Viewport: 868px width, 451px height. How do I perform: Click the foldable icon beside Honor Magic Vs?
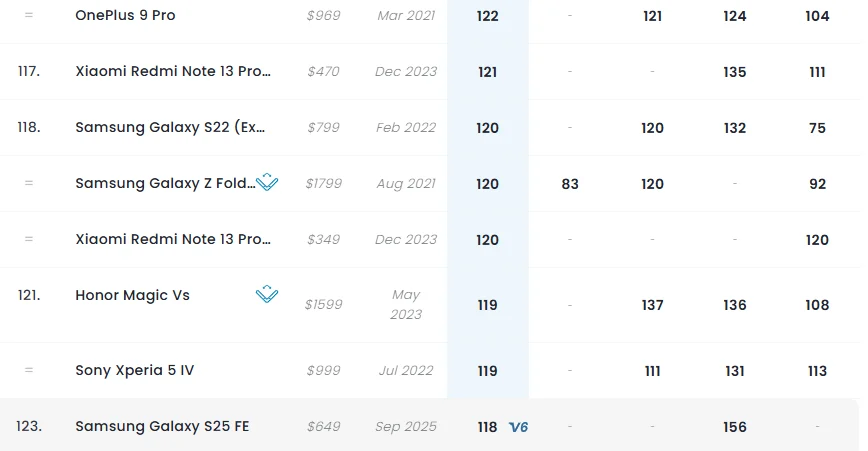(x=267, y=294)
